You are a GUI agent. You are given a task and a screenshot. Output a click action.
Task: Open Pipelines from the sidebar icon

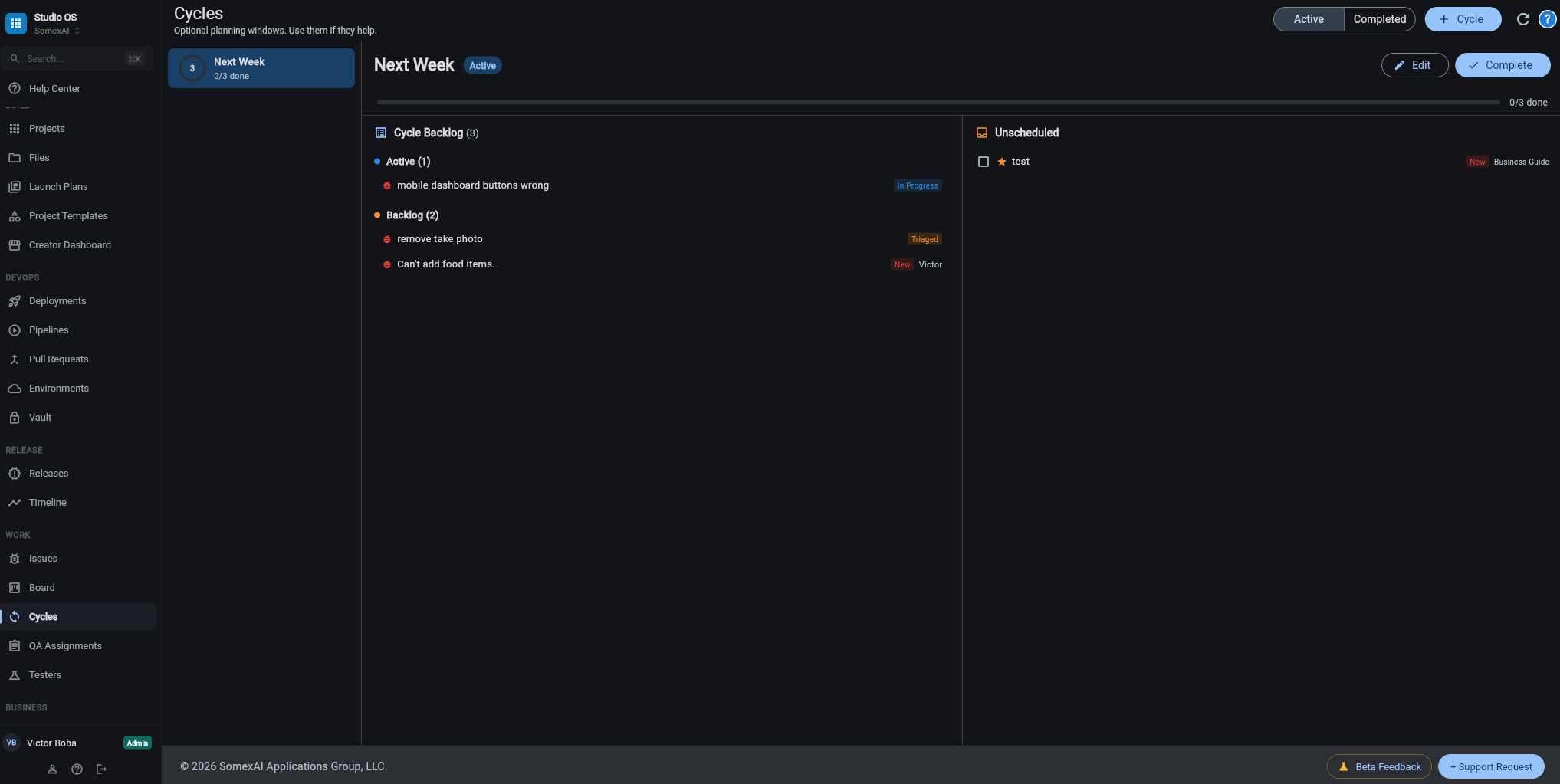click(x=15, y=330)
